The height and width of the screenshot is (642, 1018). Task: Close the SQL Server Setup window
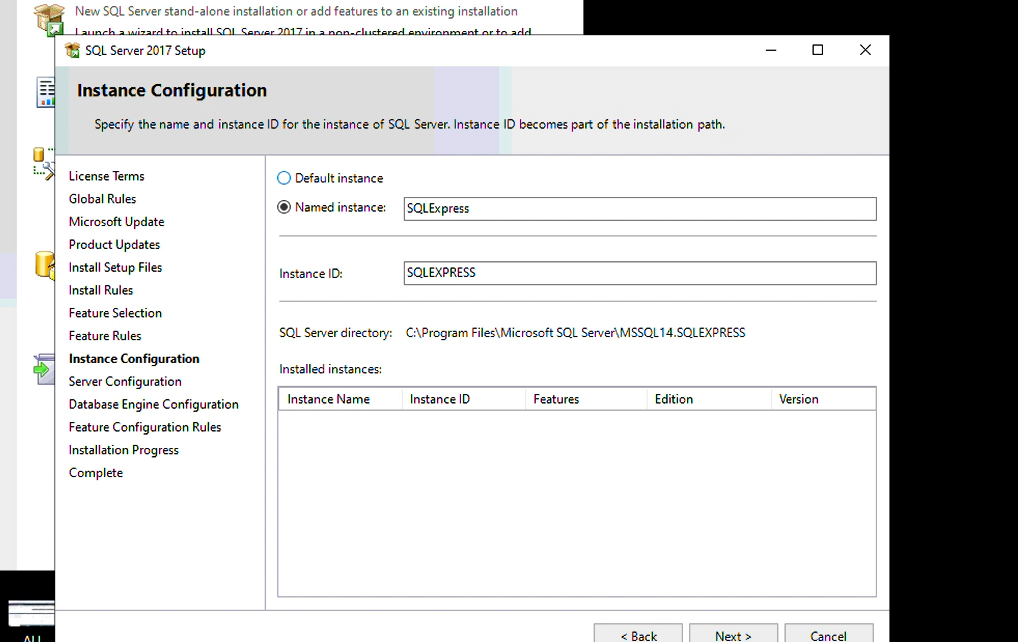click(x=865, y=50)
